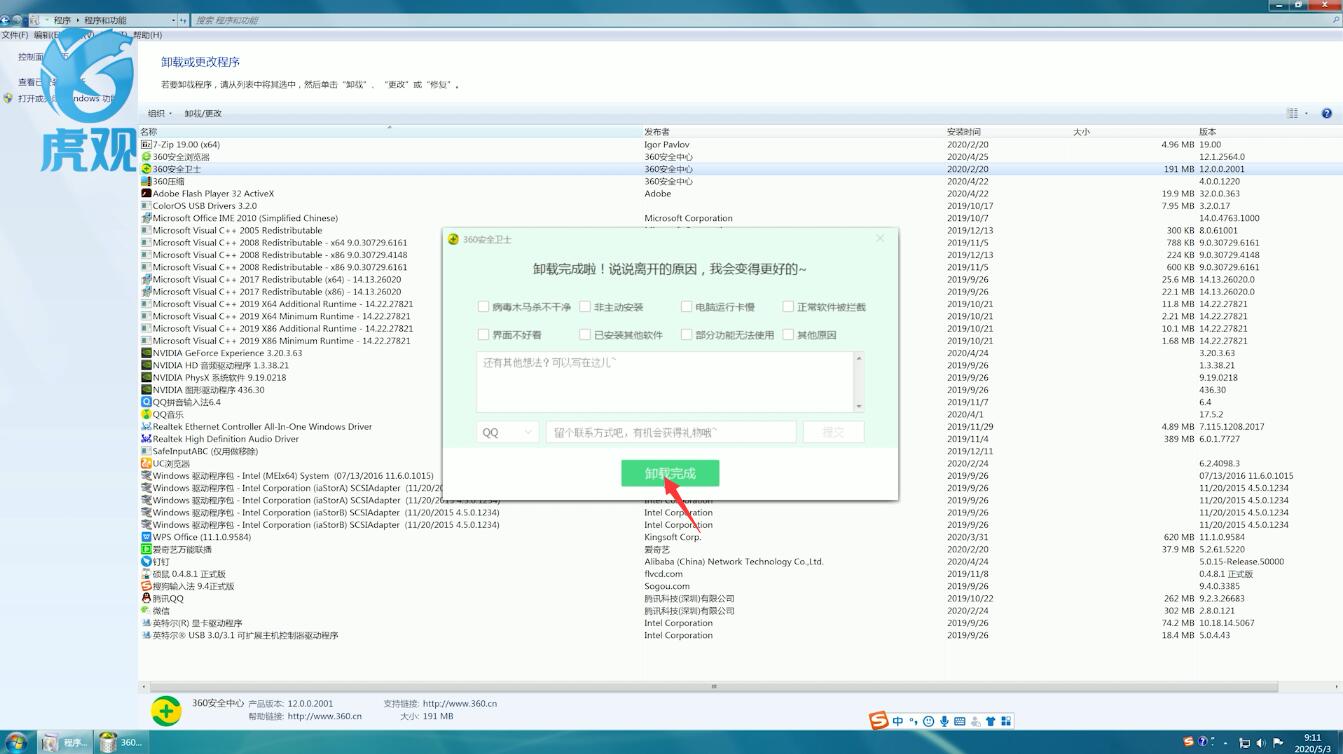Select the 界面不好看 checkbox
The width and height of the screenshot is (1343, 754).
[484, 335]
